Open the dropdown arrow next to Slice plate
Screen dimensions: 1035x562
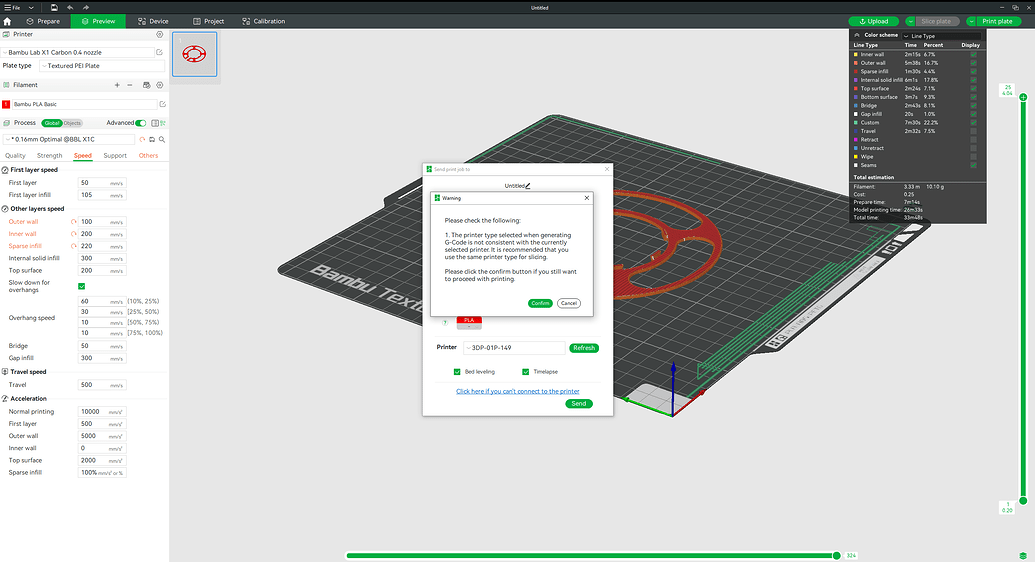pyautogui.click(x=910, y=21)
